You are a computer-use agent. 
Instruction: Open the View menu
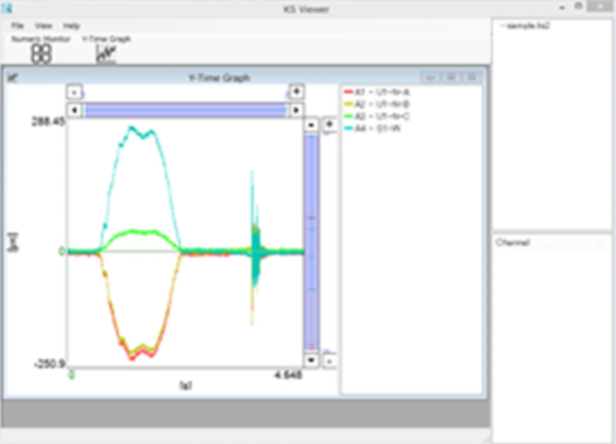[43, 24]
